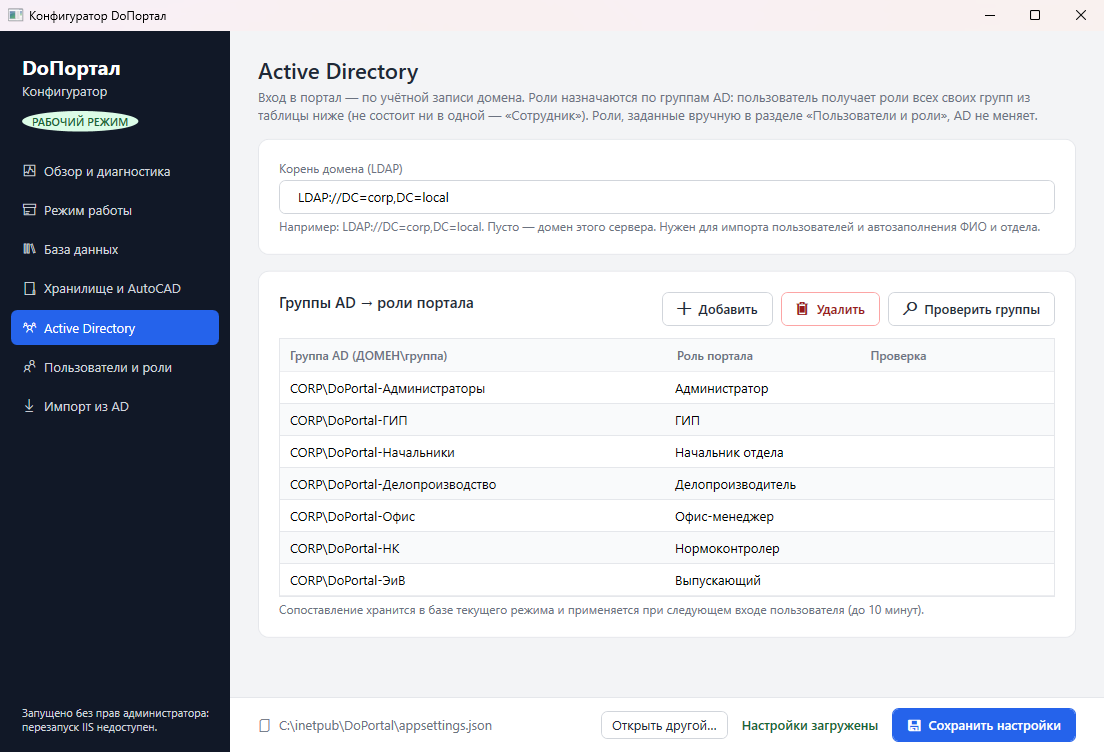Screen dimensions: 1104x752
Task: Click the Хранилище и AutoCAD file icon
Action: tap(29, 288)
